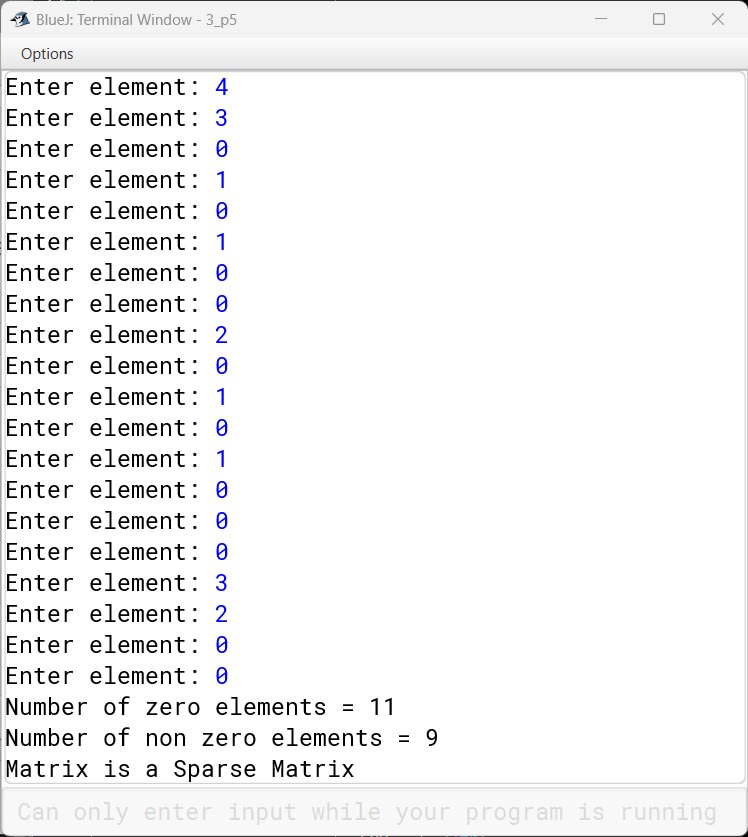Screen dimensions: 748x837
Task: Click the first blue 1 input value
Action: (x=221, y=180)
